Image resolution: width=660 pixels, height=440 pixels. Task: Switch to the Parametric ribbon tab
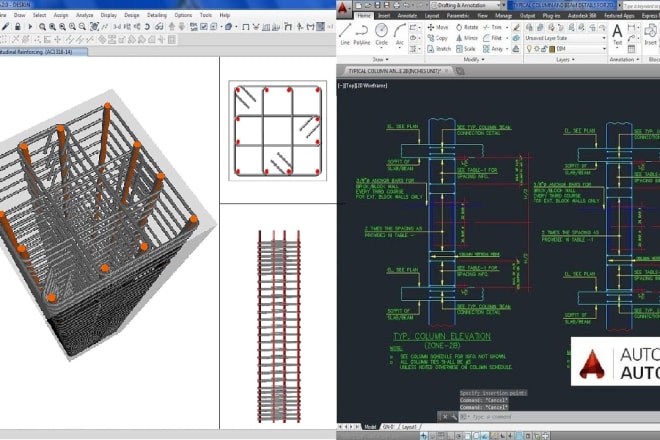tap(458, 16)
